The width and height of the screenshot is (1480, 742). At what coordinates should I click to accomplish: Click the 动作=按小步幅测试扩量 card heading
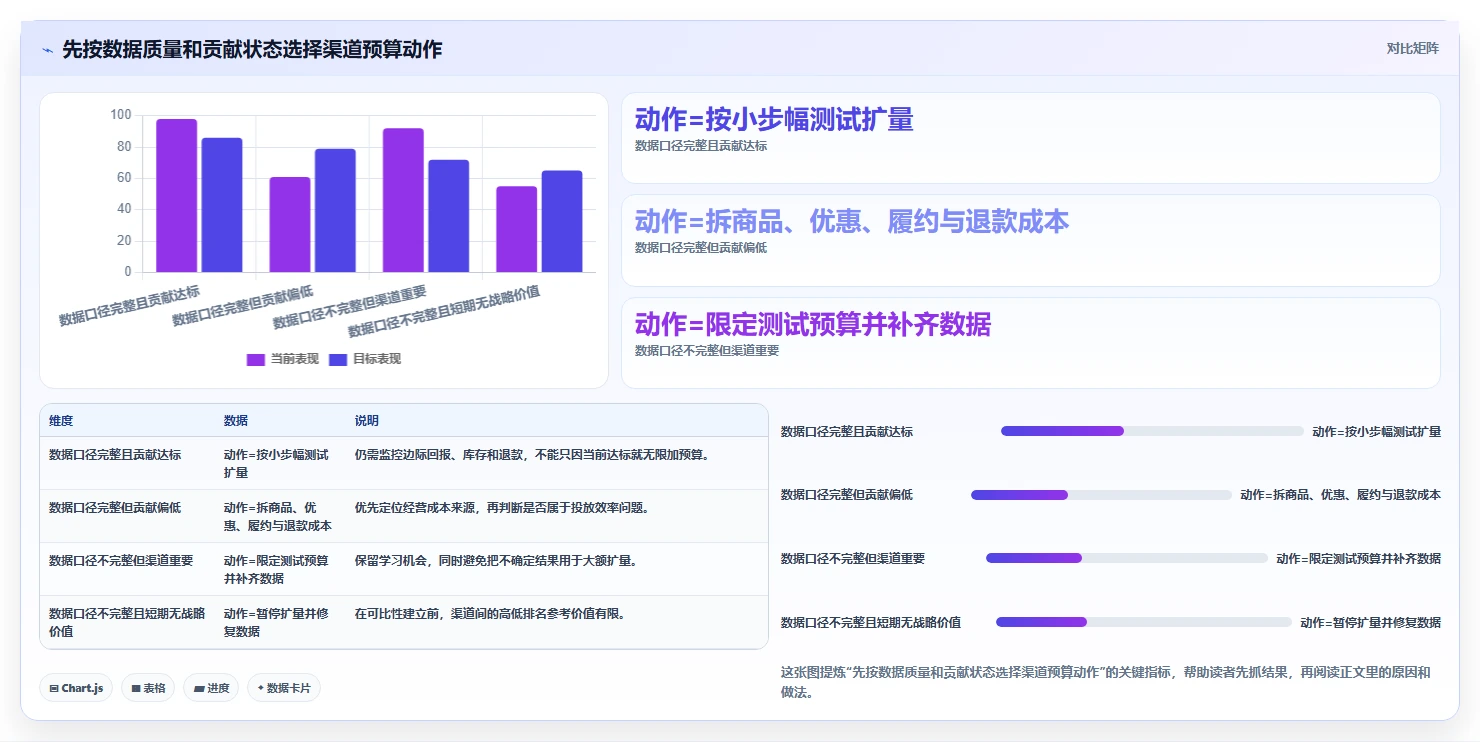[x=774, y=120]
